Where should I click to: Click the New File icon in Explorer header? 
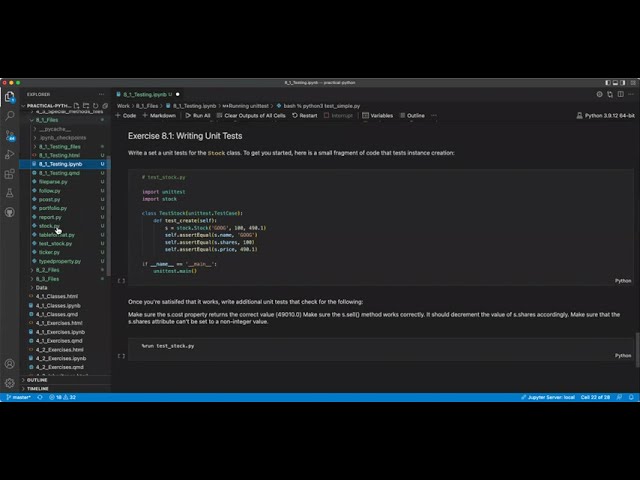tap(77, 106)
